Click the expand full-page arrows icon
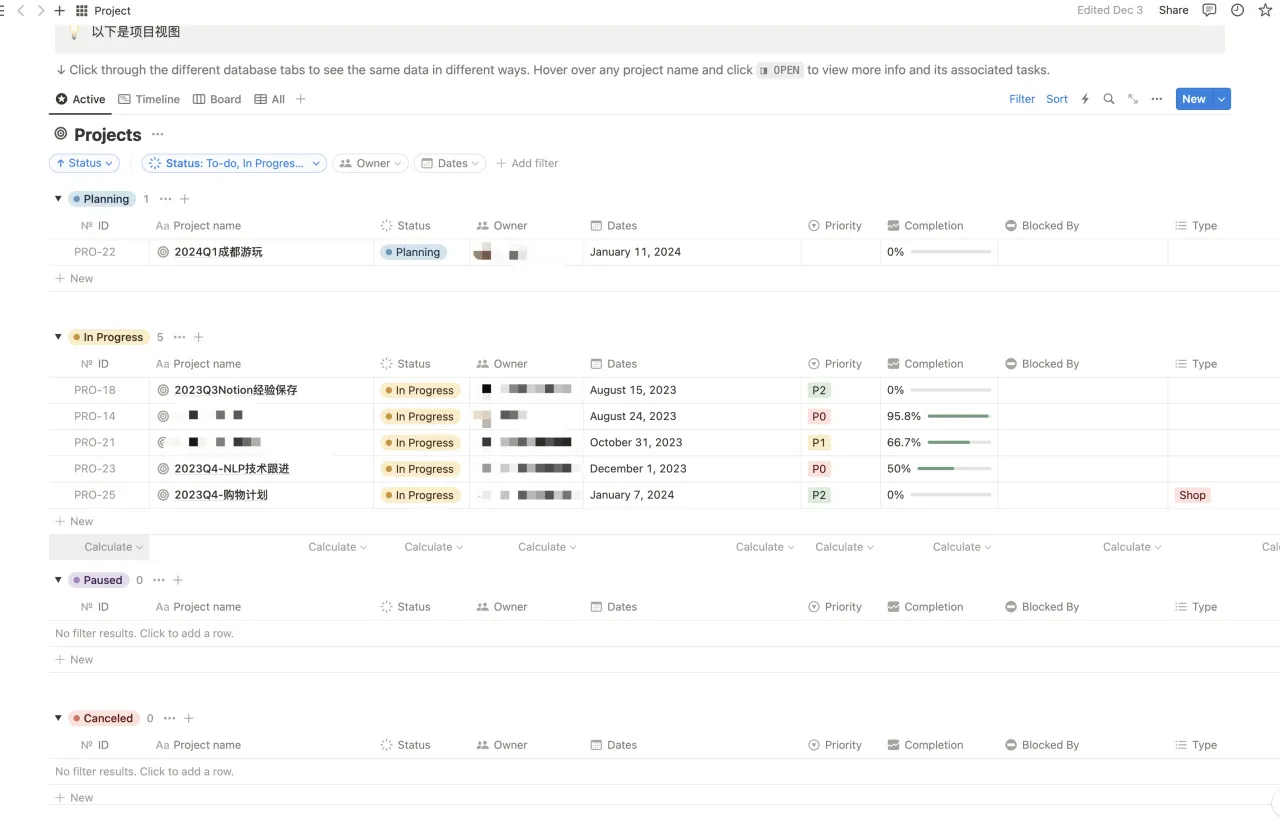The height and width of the screenshot is (829, 1280). click(x=1132, y=99)
